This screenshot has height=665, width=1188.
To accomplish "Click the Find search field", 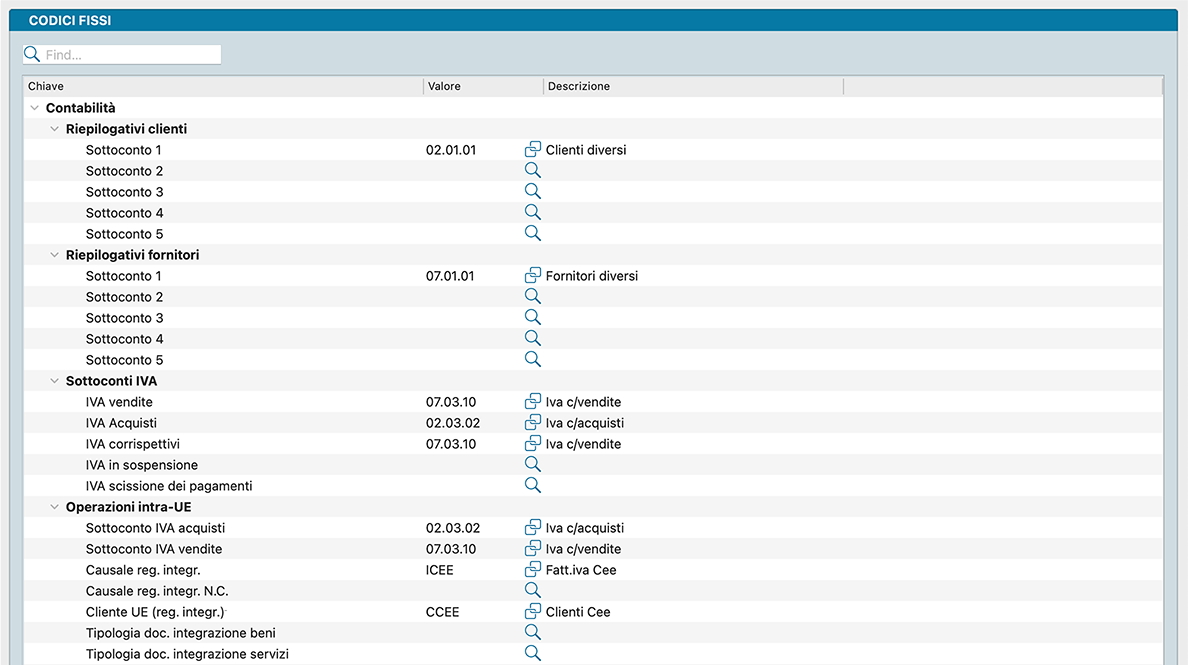I will point(130,55).
